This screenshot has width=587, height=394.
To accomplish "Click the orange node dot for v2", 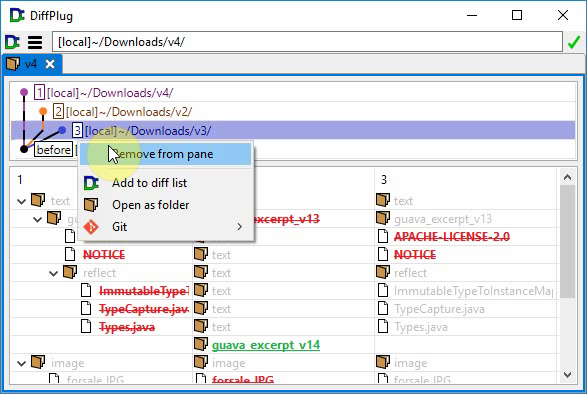I will pos(43,111).
